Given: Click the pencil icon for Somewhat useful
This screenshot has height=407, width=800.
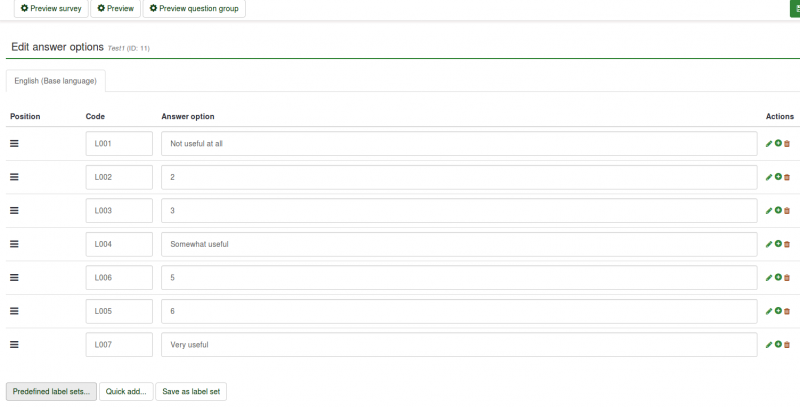Looking at the screenshot, I should click(x=769, y=244).
